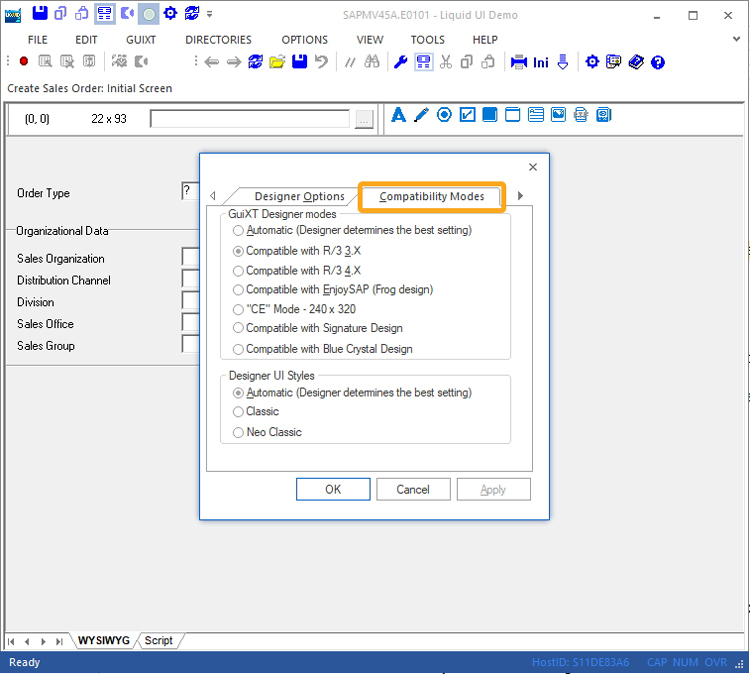Screen dimensions: 750x674
Task: Choose Compatible with Blue Crystal Design mode
Action: click(238, 349)
